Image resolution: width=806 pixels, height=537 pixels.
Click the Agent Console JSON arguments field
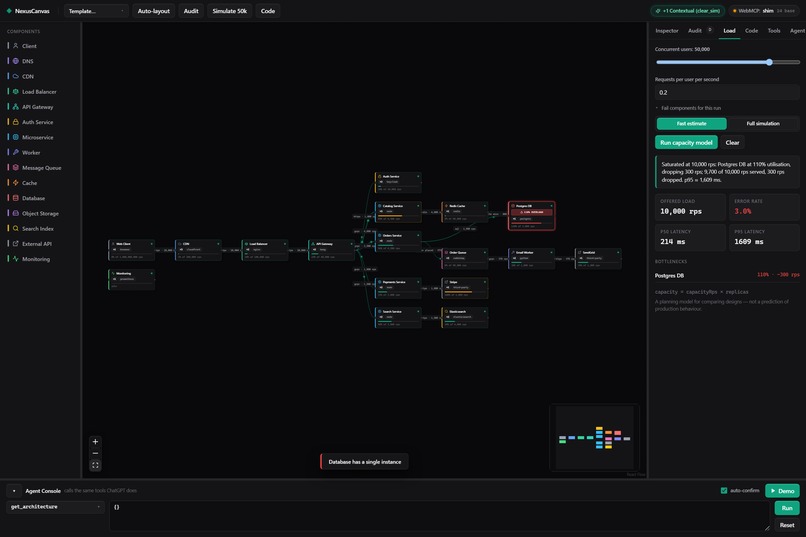[x=440, y=515]
